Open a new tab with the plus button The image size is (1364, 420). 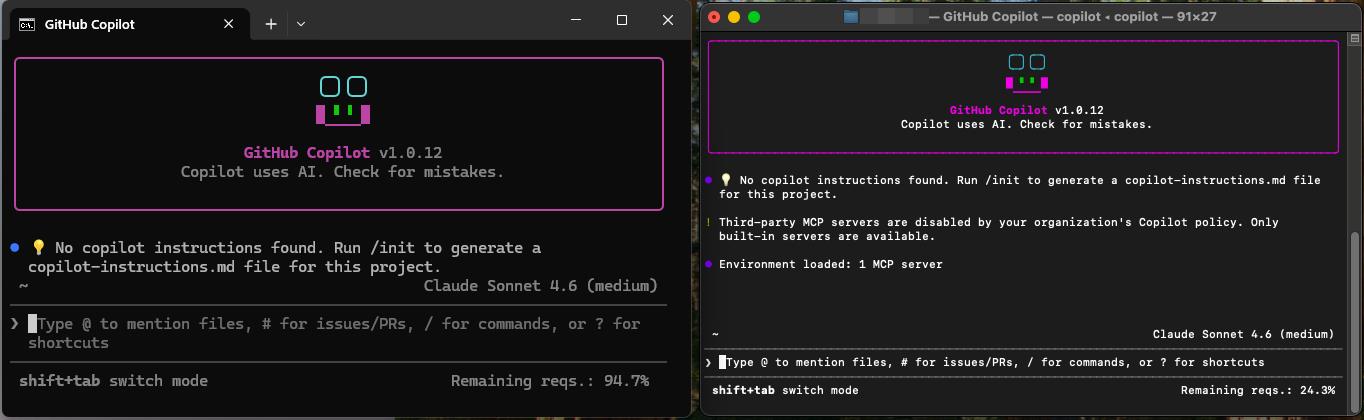[271, 24]
